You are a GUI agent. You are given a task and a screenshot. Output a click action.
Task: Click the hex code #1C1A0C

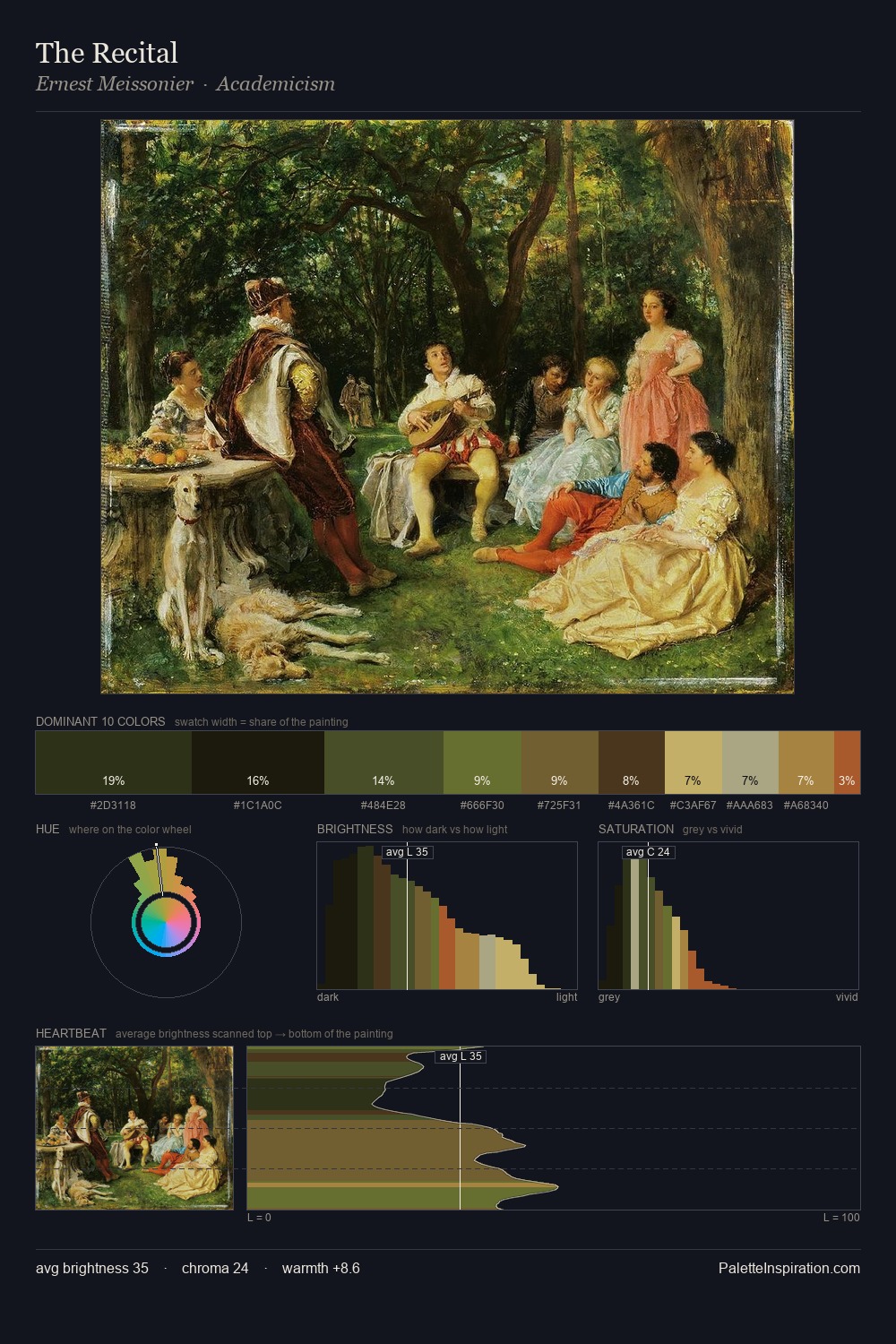click(x=258, y=806)
